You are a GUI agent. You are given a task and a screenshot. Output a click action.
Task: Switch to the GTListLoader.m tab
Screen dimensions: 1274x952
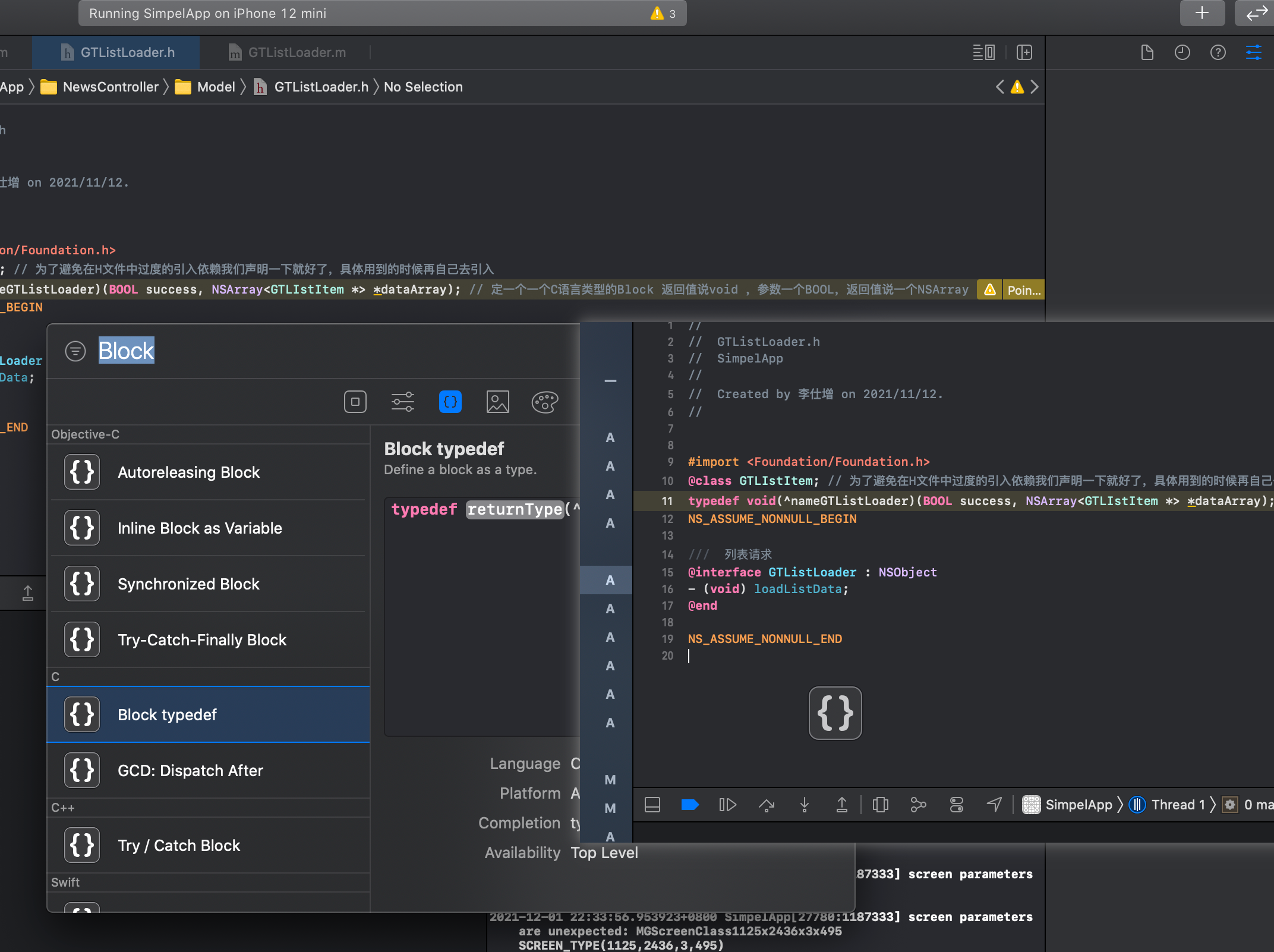(296, 52)
